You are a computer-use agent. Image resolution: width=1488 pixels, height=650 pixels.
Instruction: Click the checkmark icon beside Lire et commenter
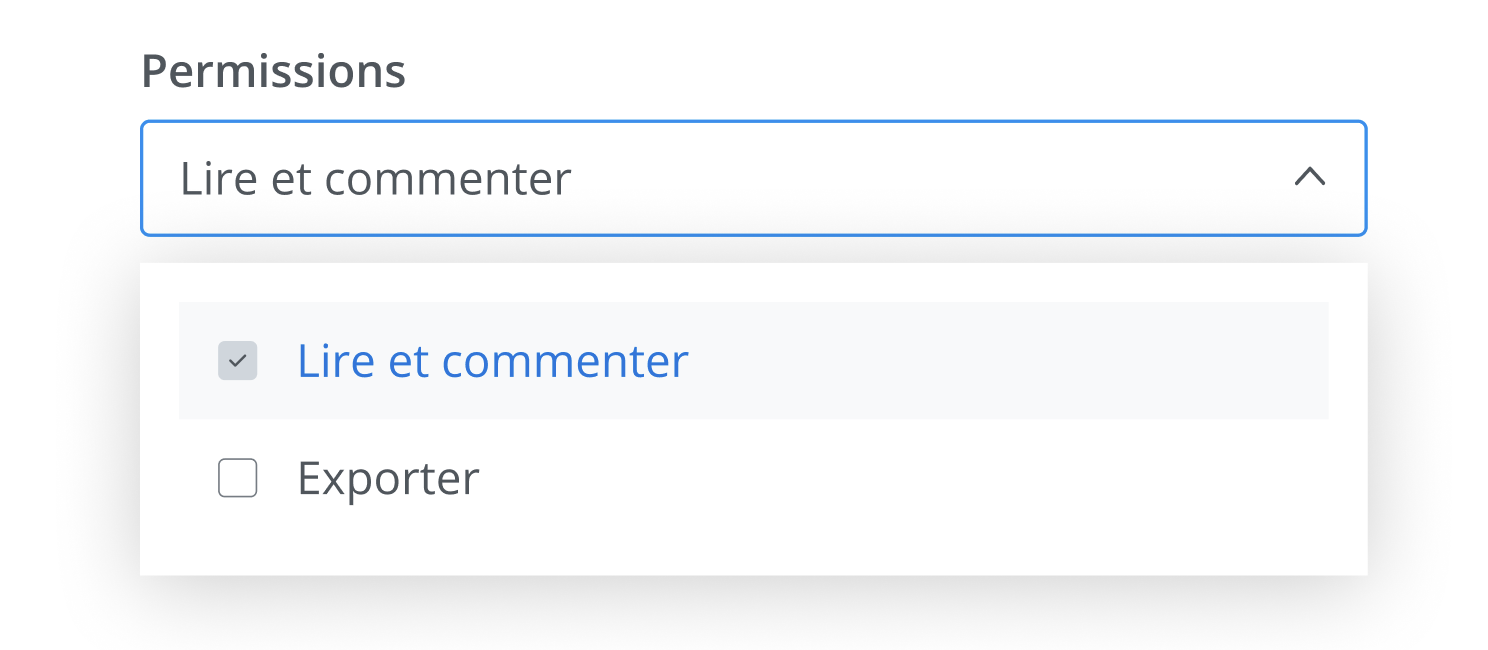click(x=238, y=361)
